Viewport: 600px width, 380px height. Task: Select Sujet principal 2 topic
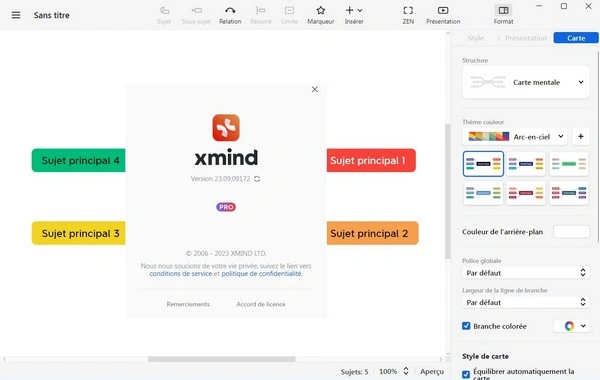pos(373,233)
